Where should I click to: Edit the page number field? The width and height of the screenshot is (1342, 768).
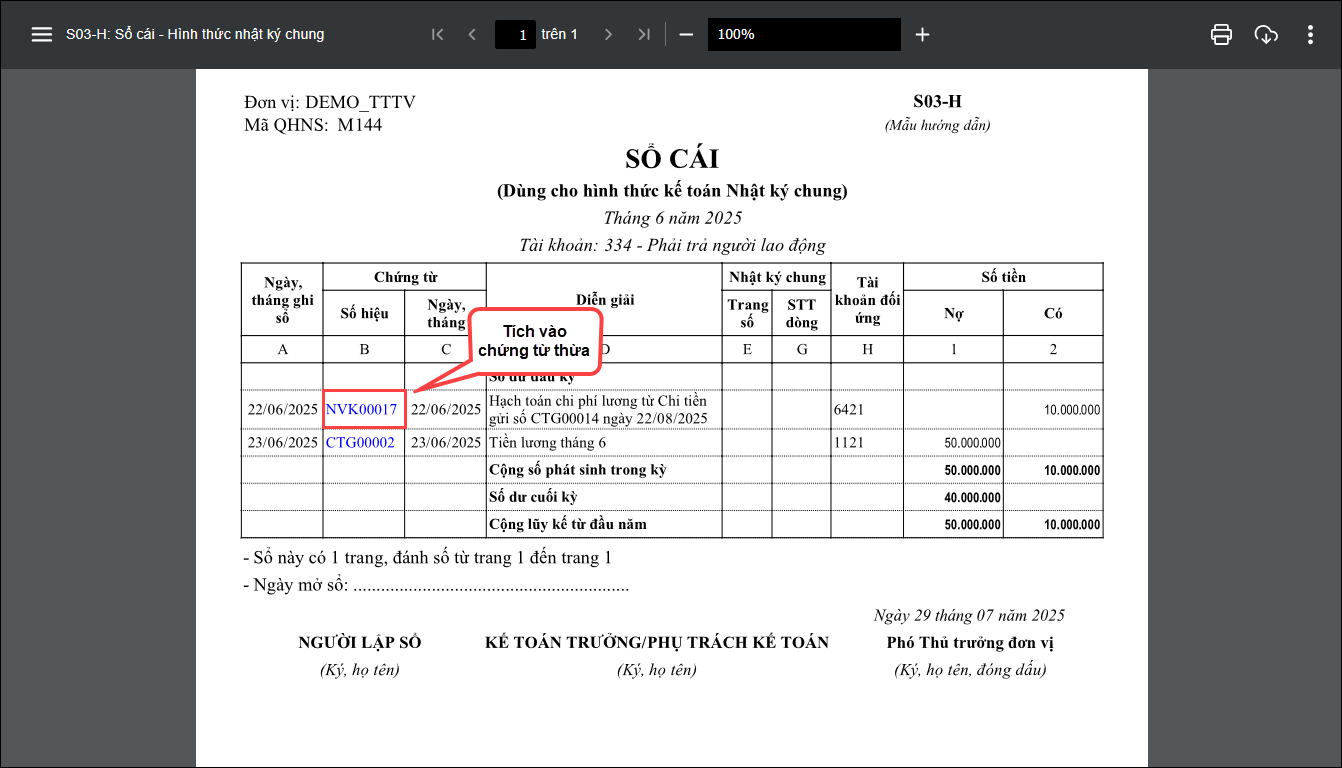[515, 34]
